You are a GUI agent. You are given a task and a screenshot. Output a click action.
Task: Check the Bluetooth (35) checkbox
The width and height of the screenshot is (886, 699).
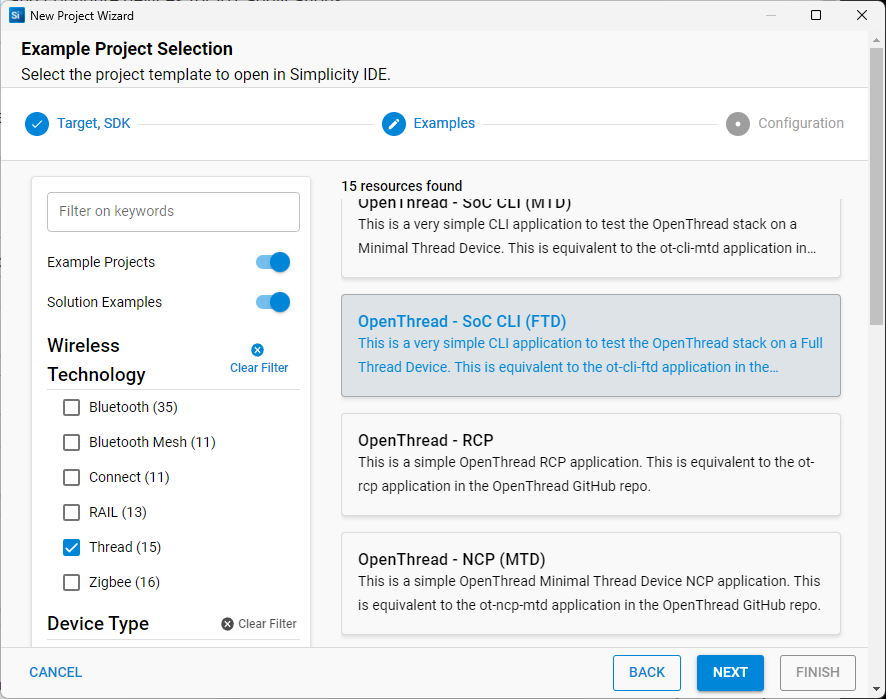[x=71, y=407]
